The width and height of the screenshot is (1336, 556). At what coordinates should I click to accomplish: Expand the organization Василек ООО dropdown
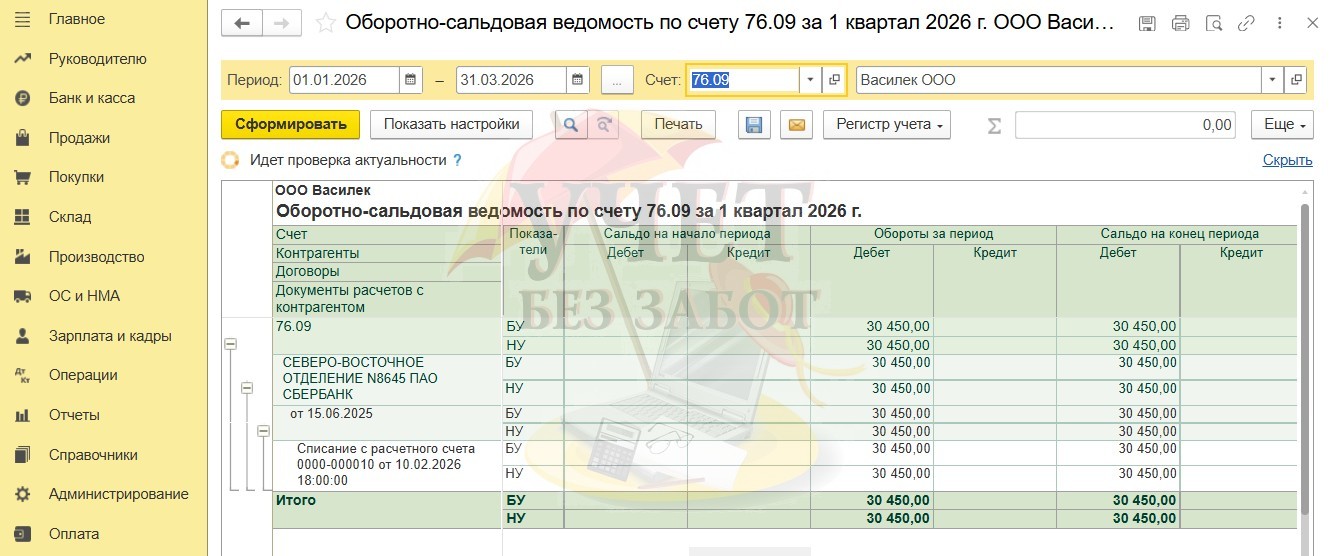click(x=1271, y=80)
